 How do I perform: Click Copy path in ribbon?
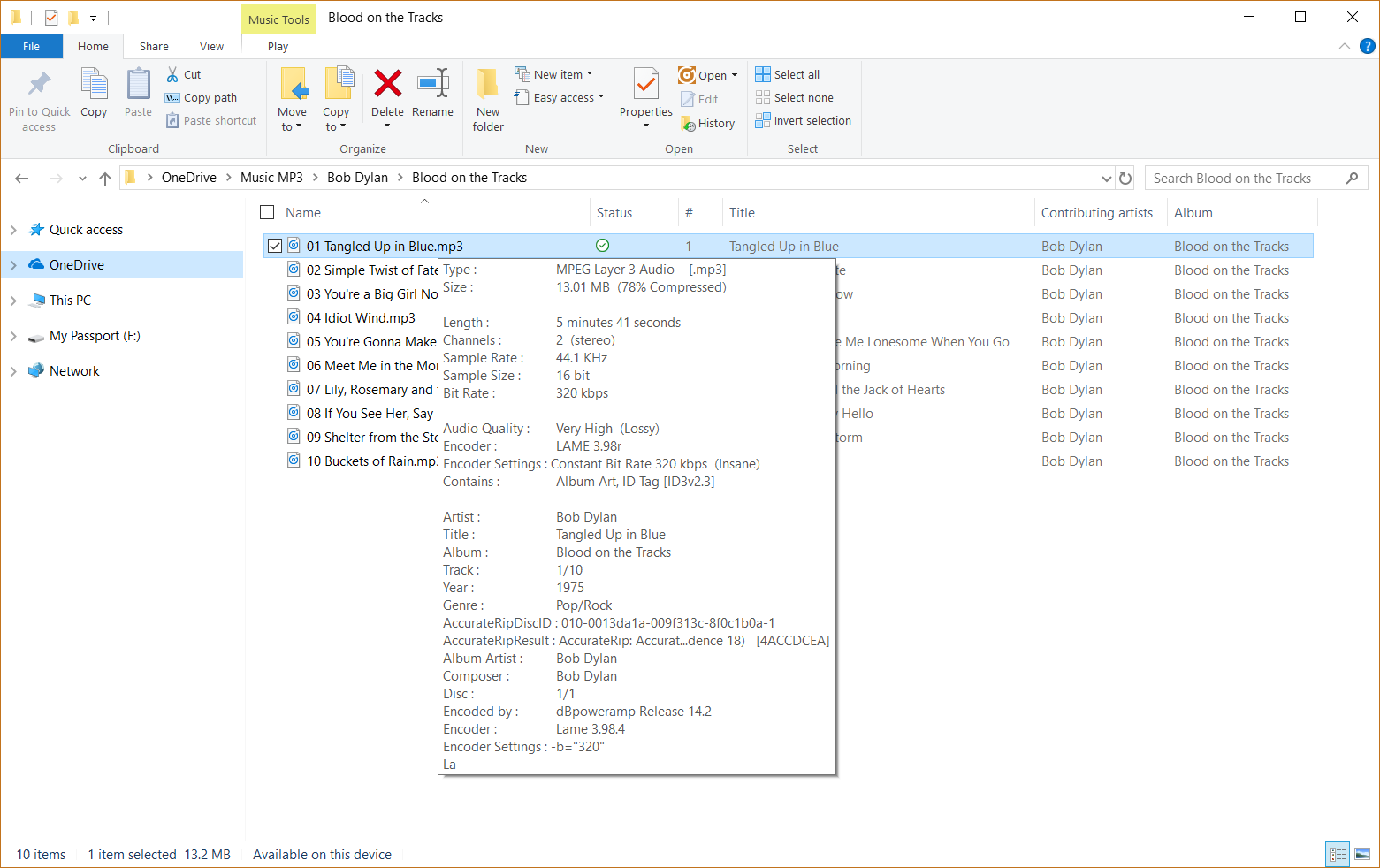(x=202, y=97)
